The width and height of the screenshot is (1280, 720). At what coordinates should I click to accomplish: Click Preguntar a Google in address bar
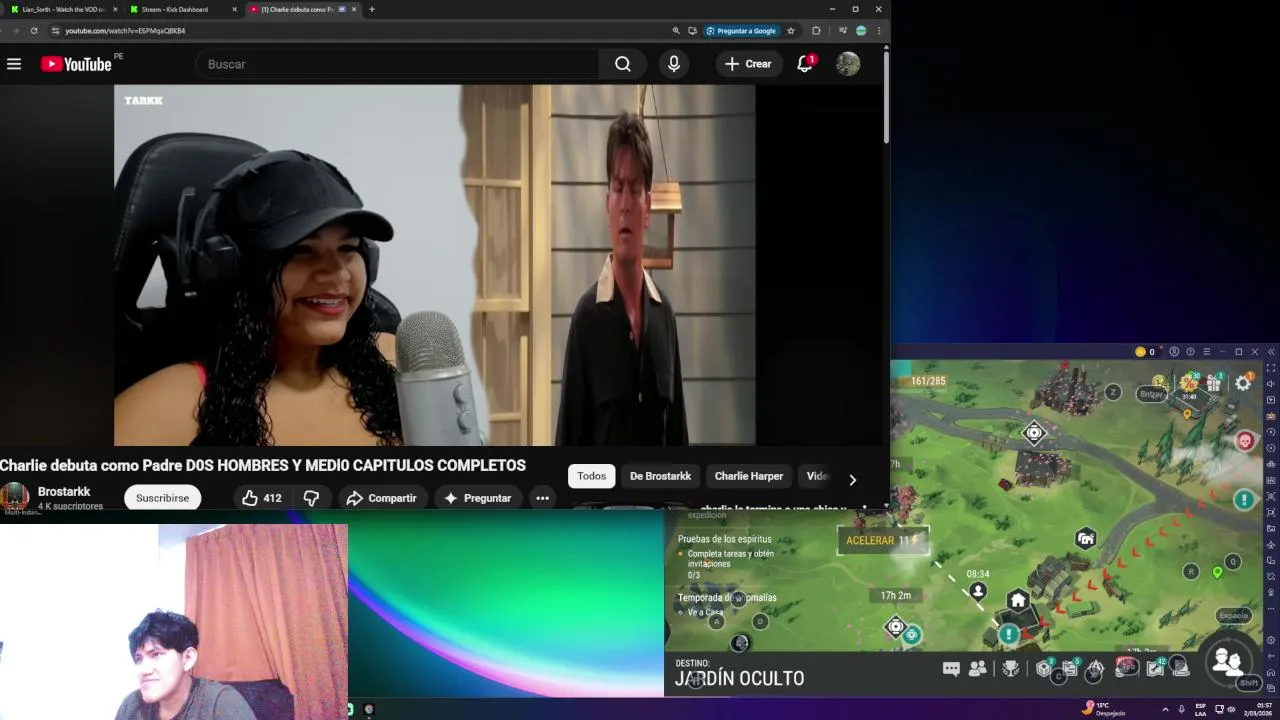point(741,31)
